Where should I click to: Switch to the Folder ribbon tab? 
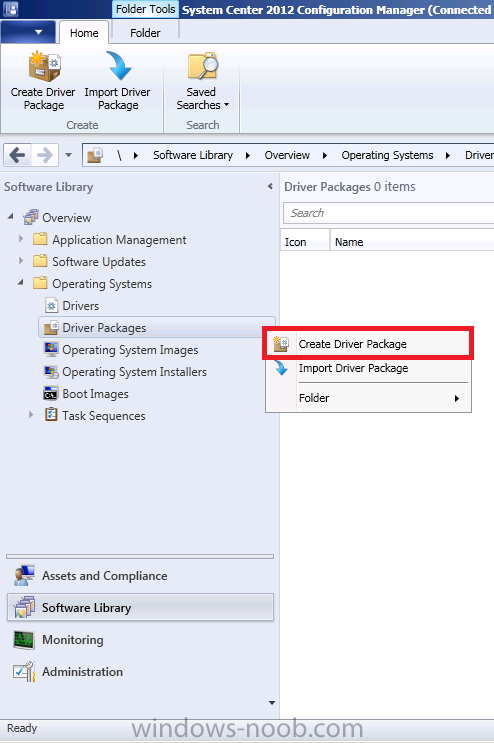tap(145, 33)
